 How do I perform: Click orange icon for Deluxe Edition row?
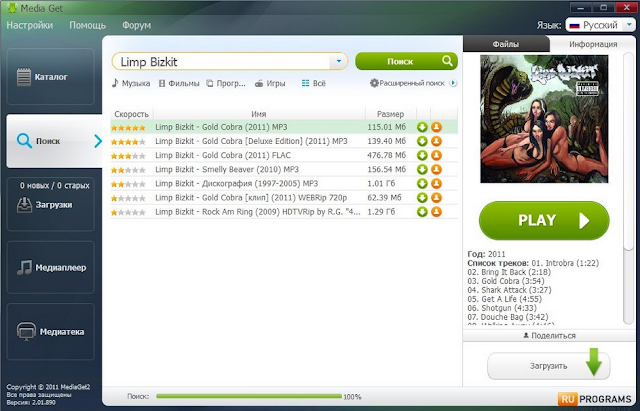pyautogui.click(x=436, y=141)
